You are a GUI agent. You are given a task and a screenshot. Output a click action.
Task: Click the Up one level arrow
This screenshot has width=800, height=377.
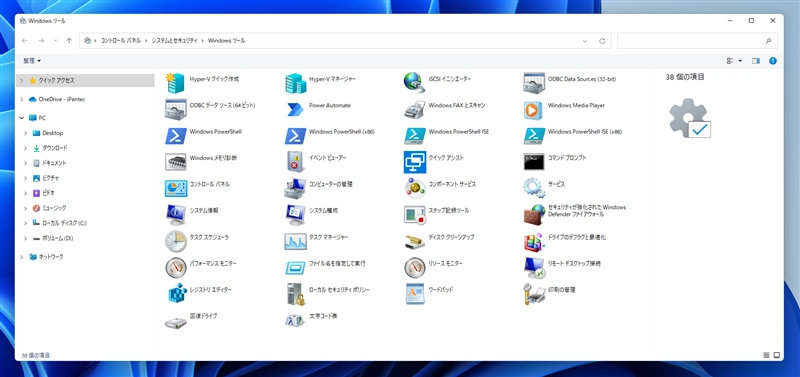69,40
